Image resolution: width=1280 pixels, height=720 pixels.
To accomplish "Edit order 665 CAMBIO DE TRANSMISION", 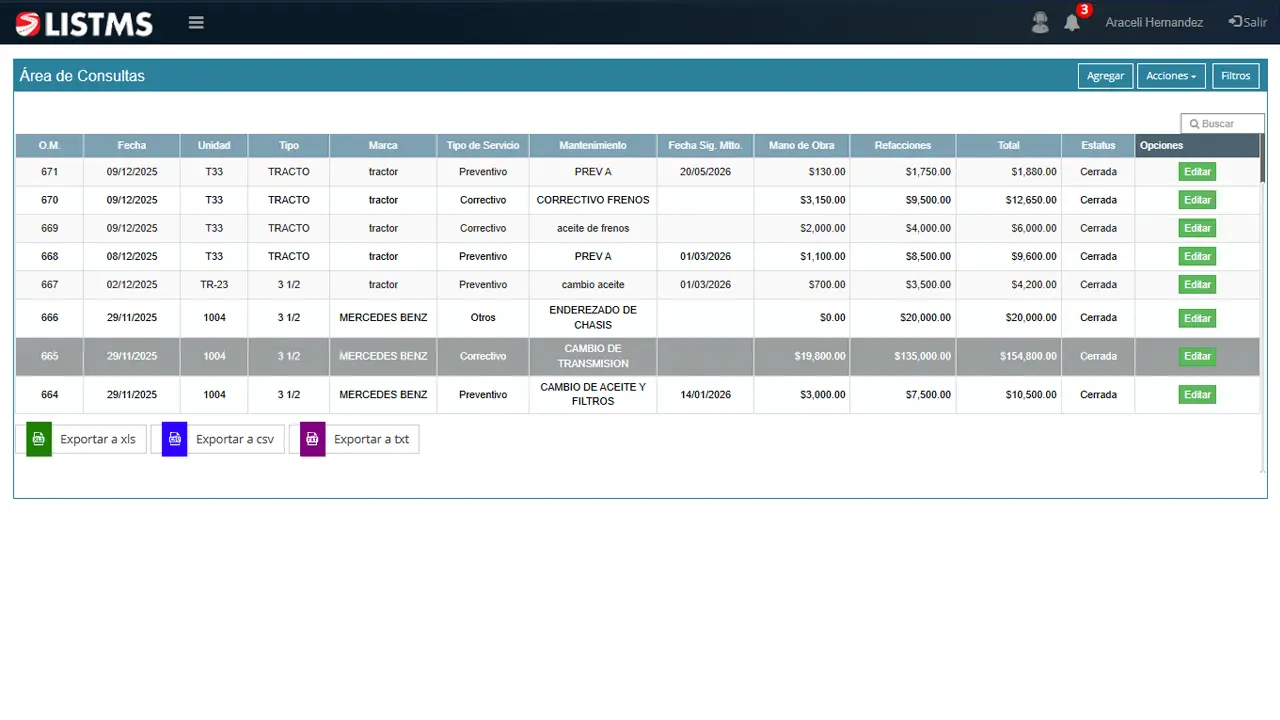I will [x=1197, y=356].
